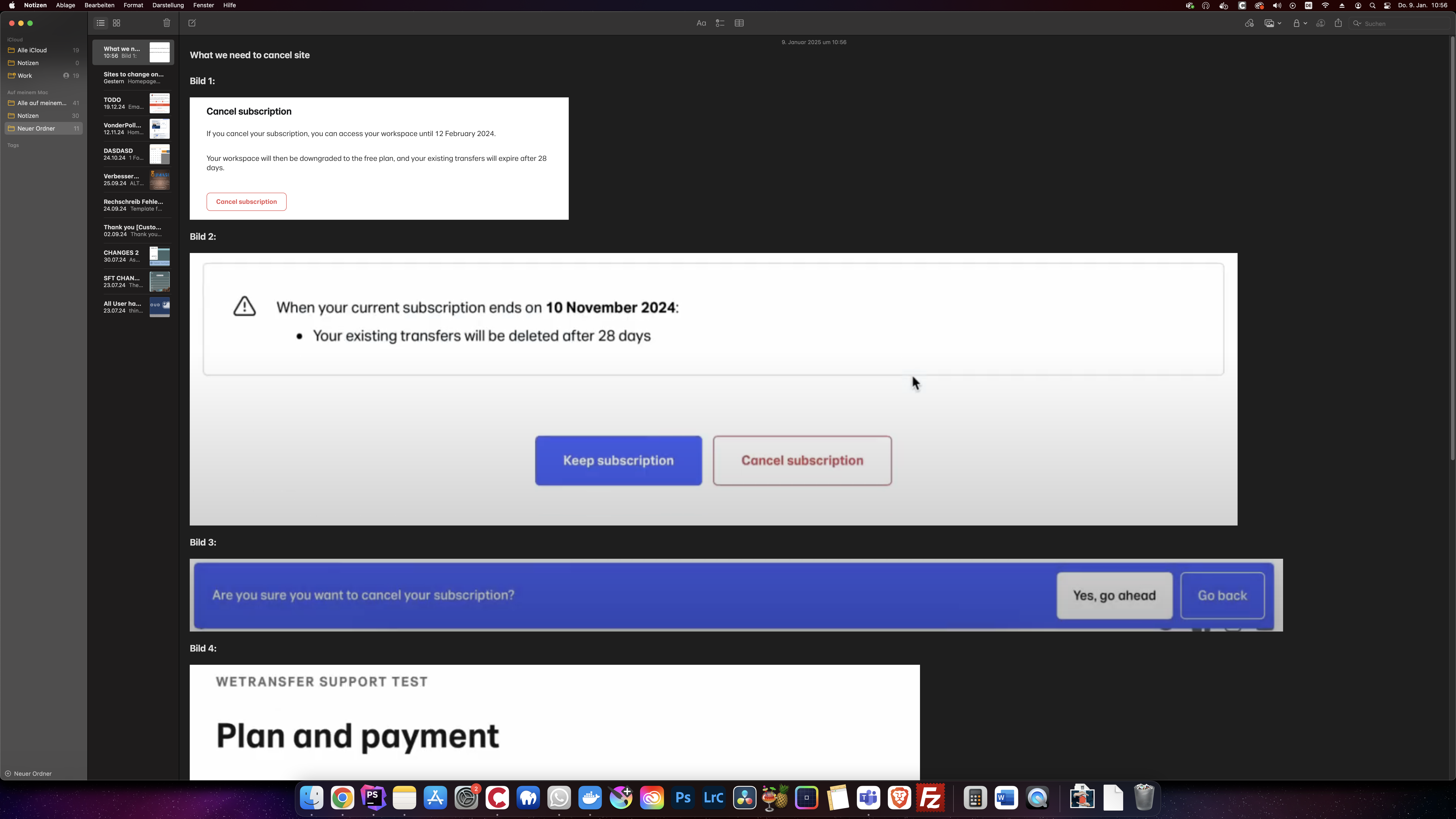Screen dimensions: 1456x819
Task: Open the TODO note
Action: coord(133,103)
